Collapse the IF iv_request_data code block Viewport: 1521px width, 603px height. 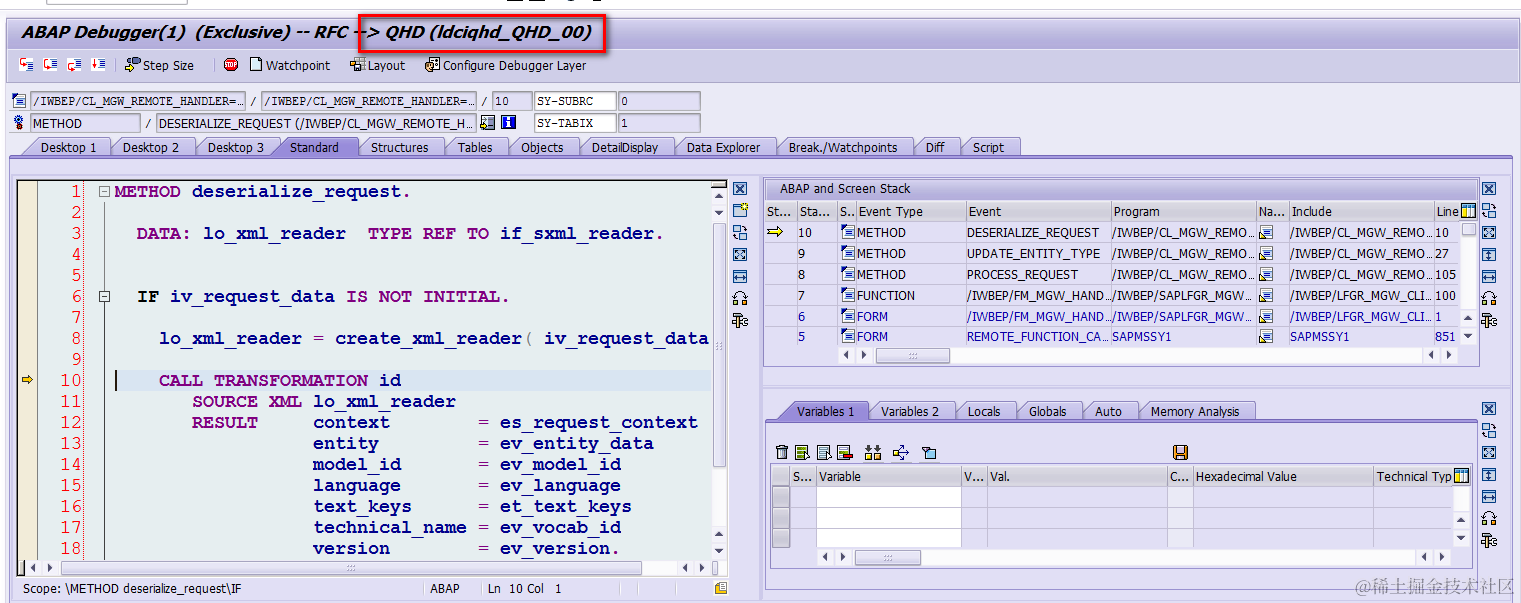pos(104,296)
